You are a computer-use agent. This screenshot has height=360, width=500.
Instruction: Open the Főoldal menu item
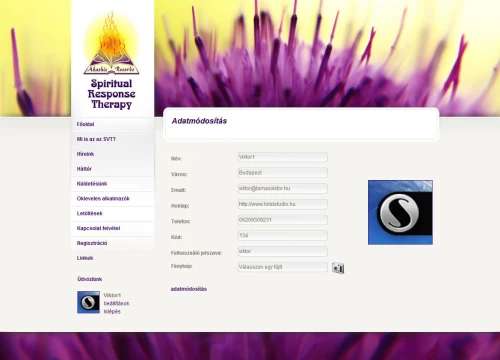pos(85,124)
